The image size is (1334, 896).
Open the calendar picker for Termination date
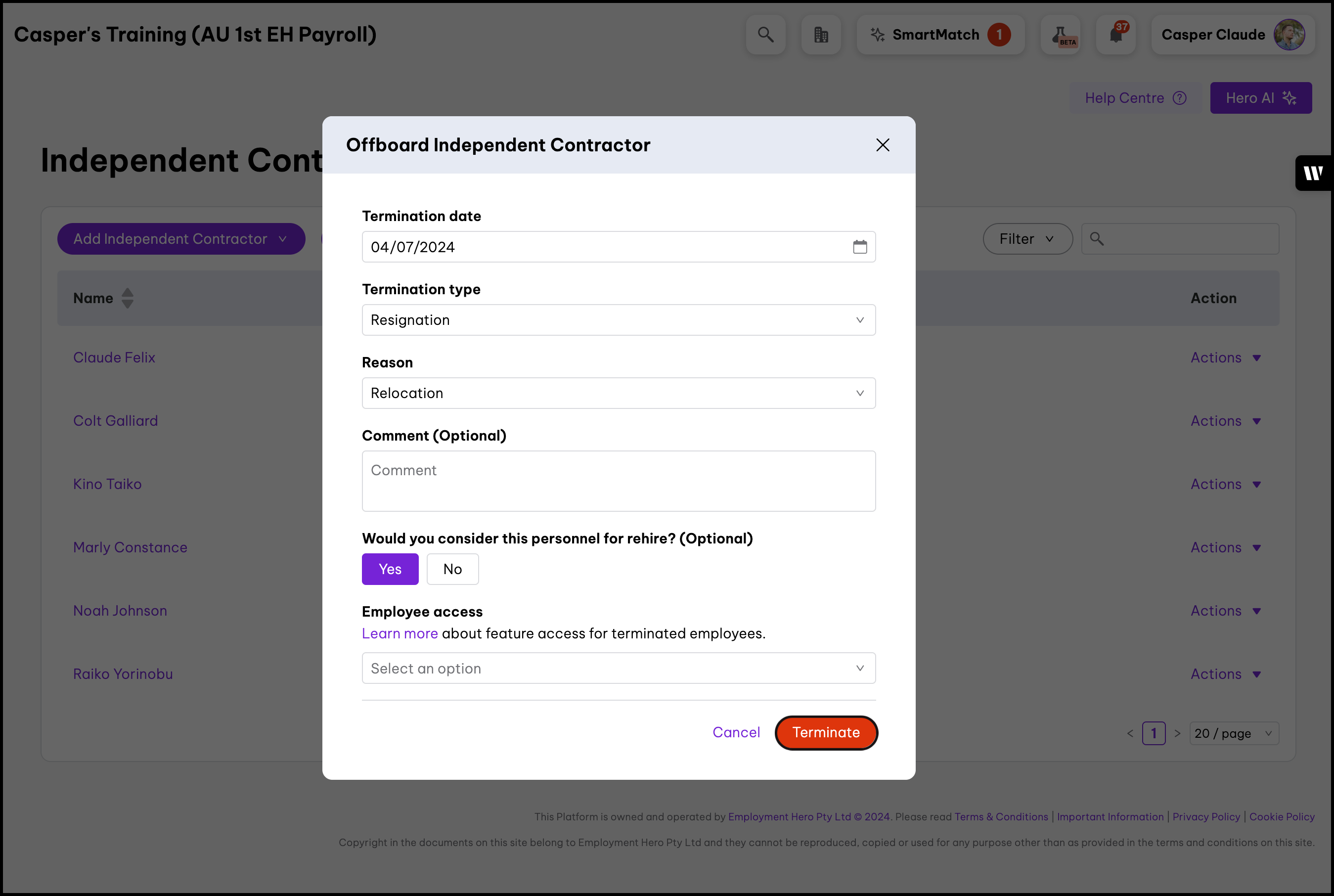coord(859,247)
